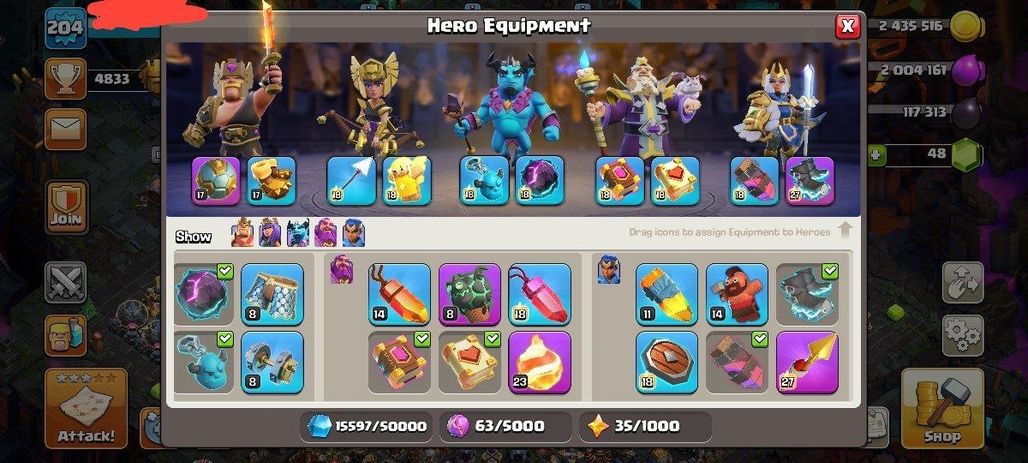Filter equipment by Barbarian King portrait
Screen dimensions: 1028x463
tap(242, 233)
